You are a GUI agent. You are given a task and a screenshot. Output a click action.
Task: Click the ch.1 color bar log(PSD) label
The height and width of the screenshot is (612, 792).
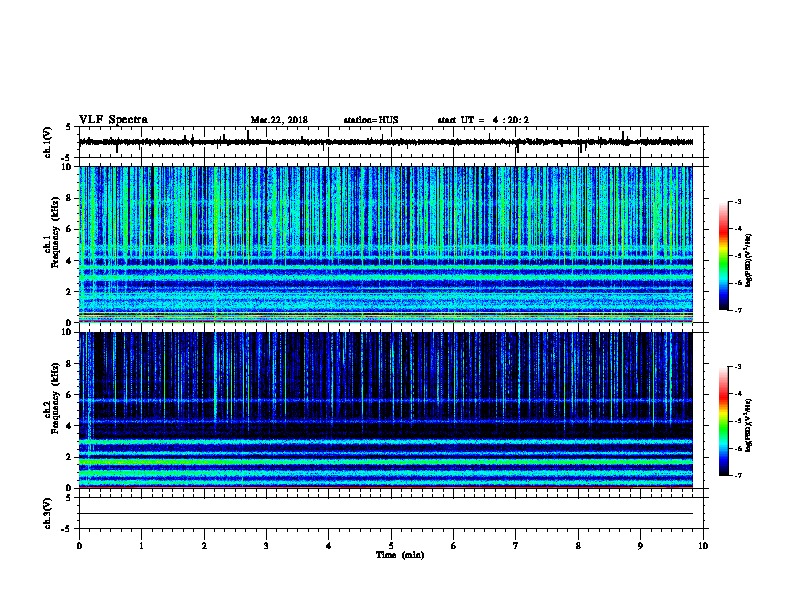[748, 261]
